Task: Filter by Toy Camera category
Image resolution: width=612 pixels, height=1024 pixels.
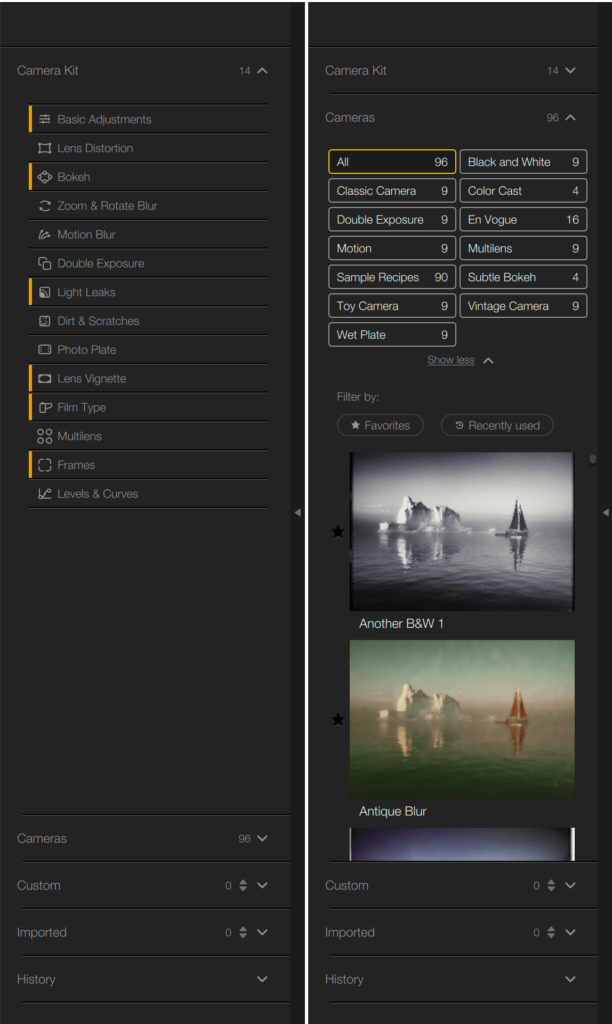Action: [392, 305]
